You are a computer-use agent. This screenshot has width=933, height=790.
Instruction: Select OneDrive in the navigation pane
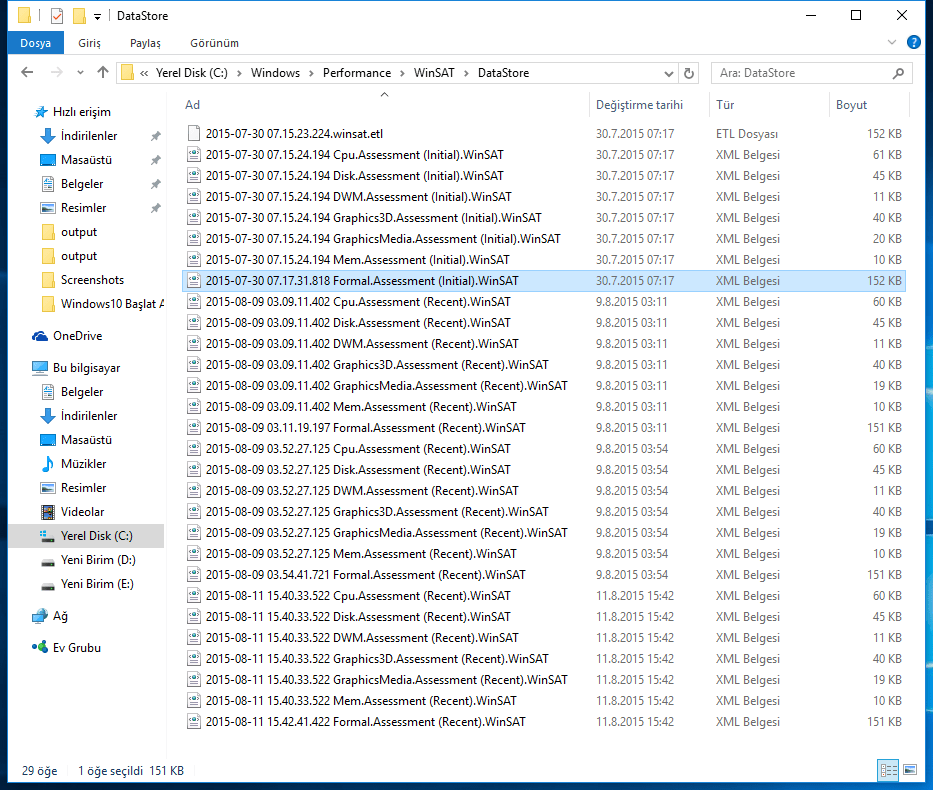(77, 336)
